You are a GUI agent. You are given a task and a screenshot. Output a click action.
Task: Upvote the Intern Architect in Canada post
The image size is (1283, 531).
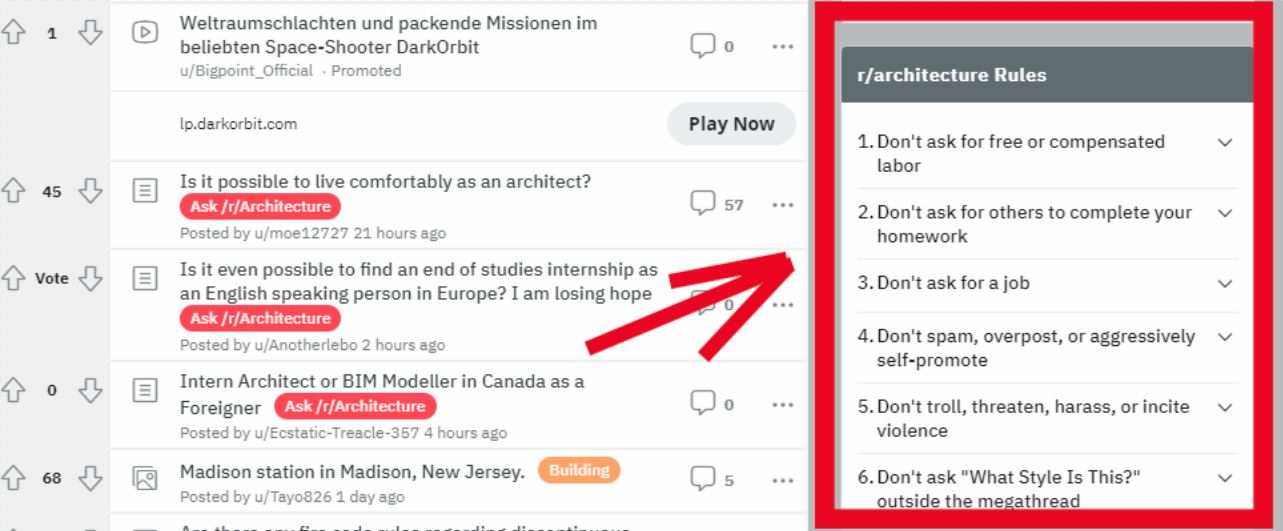point(15,390)
